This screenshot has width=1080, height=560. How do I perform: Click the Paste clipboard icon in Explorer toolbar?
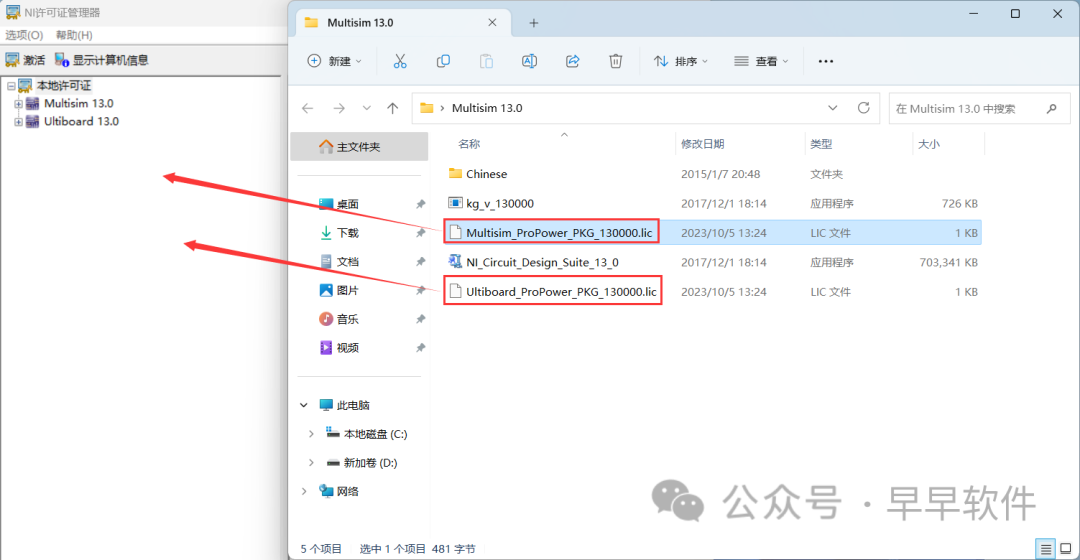[x=486, y=61]
